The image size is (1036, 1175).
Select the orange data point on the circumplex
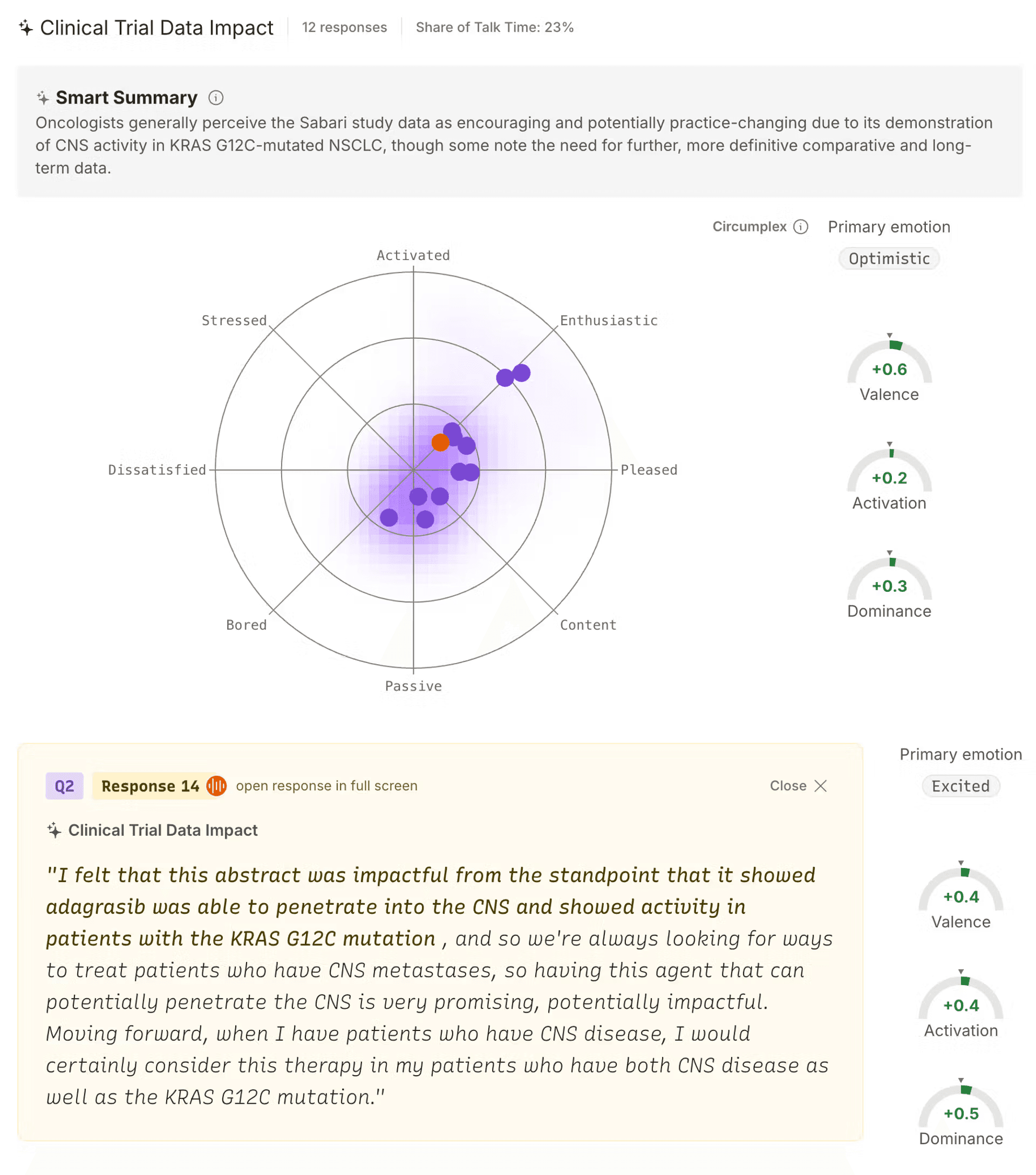point(441,442)
